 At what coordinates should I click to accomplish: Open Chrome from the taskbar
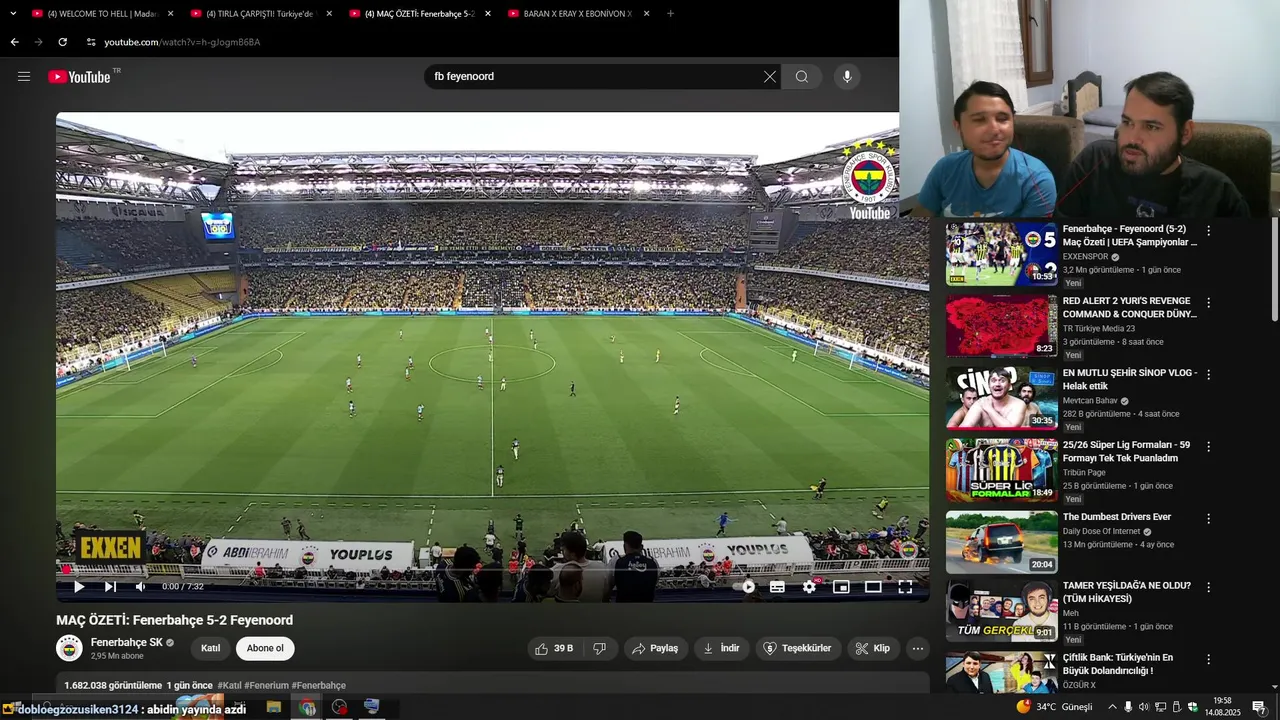pyautogui.click(x=307, y=707)
